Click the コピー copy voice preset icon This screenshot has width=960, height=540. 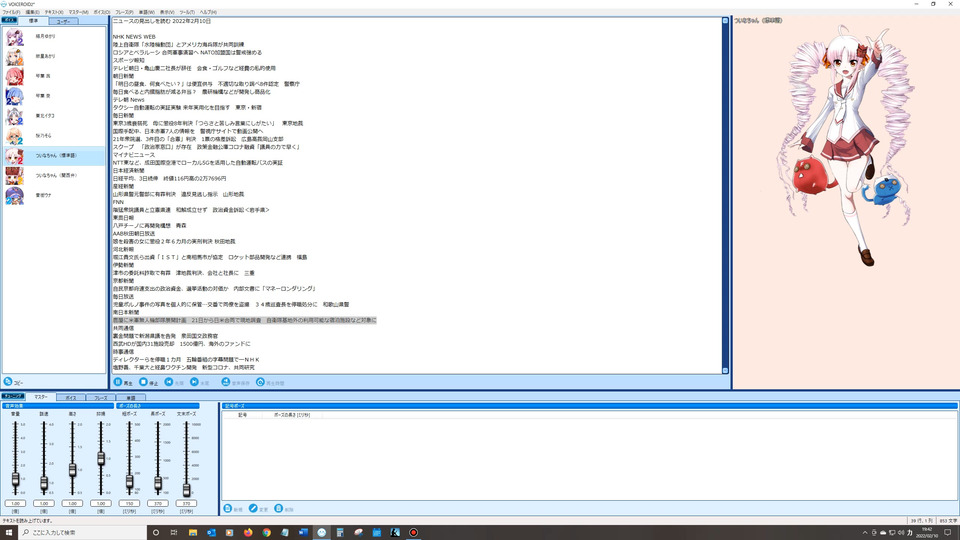pos(8,381)
